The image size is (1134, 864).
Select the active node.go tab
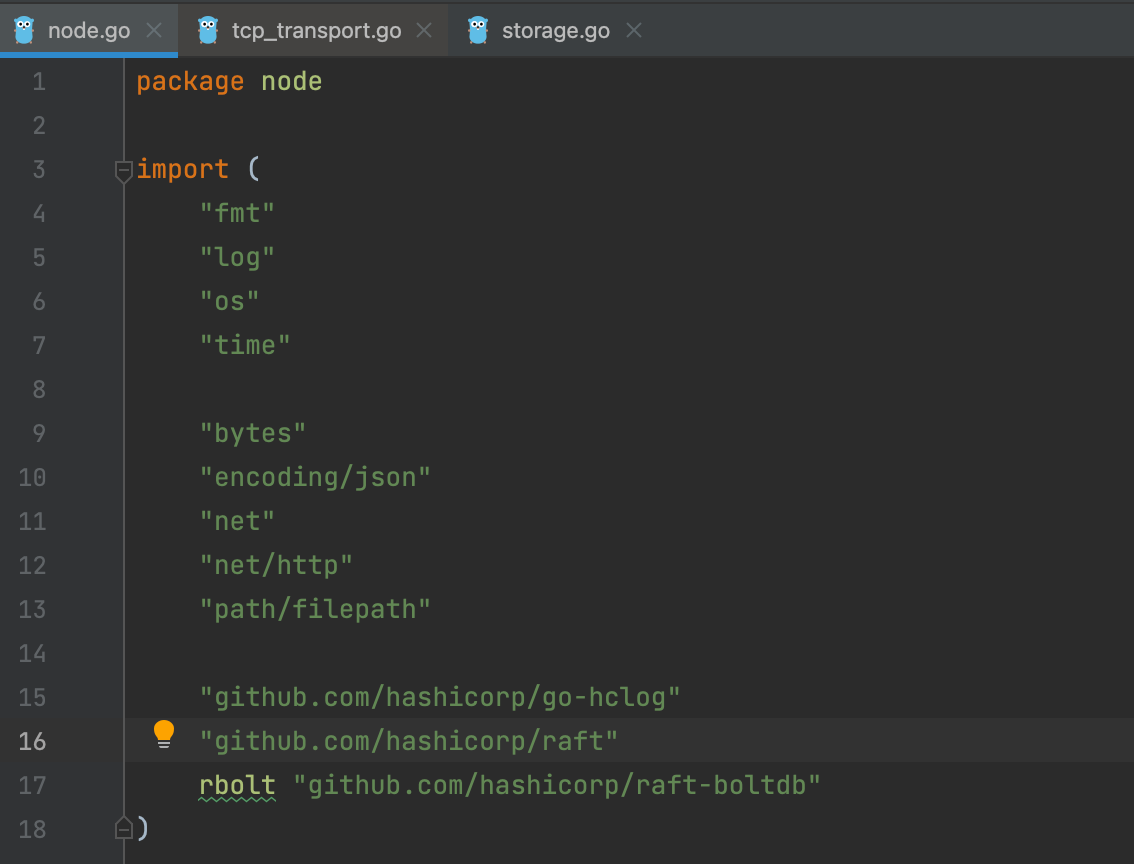[90, 30]
